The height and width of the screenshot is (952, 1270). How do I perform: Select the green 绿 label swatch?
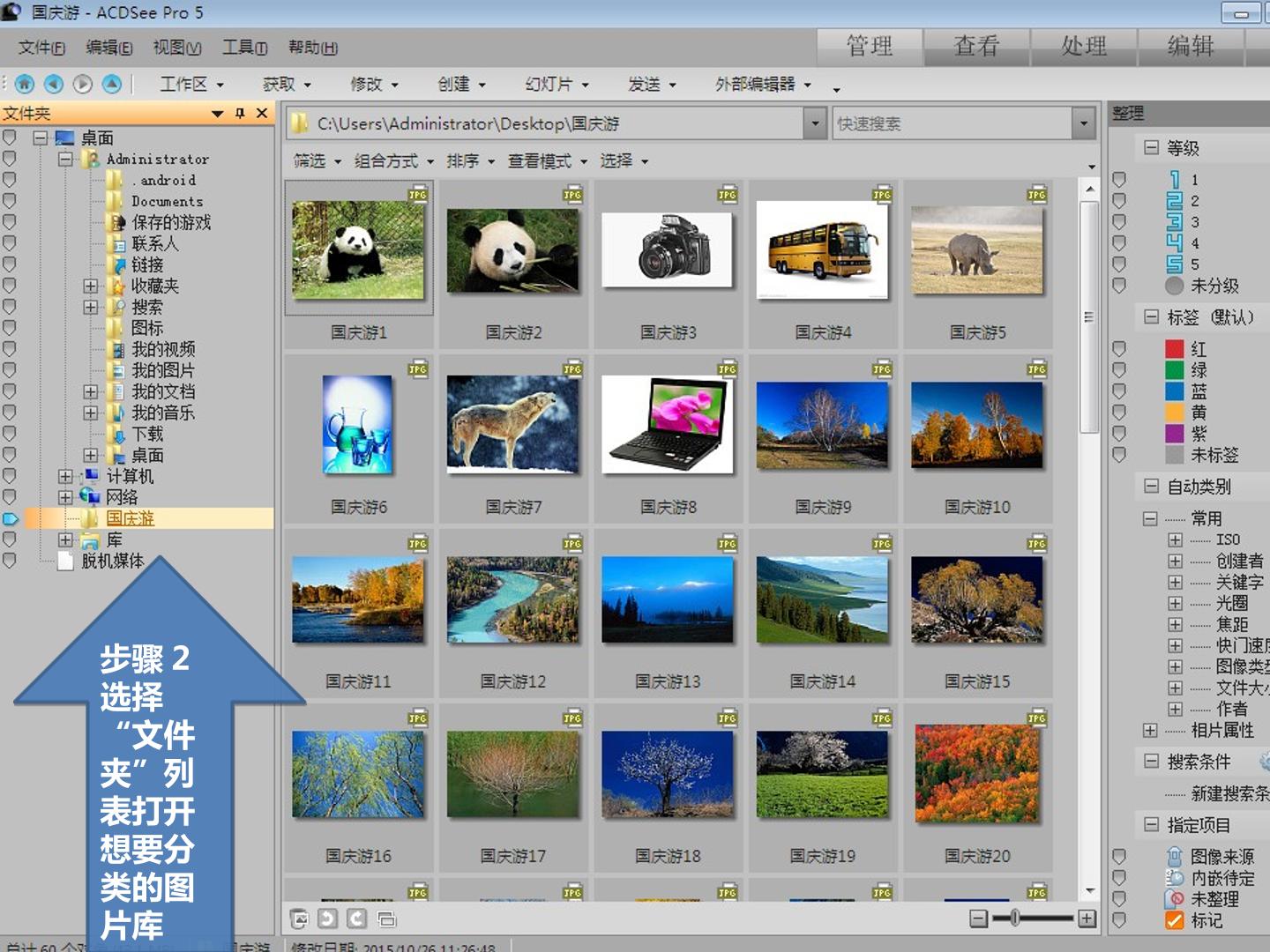(1175, 370)
